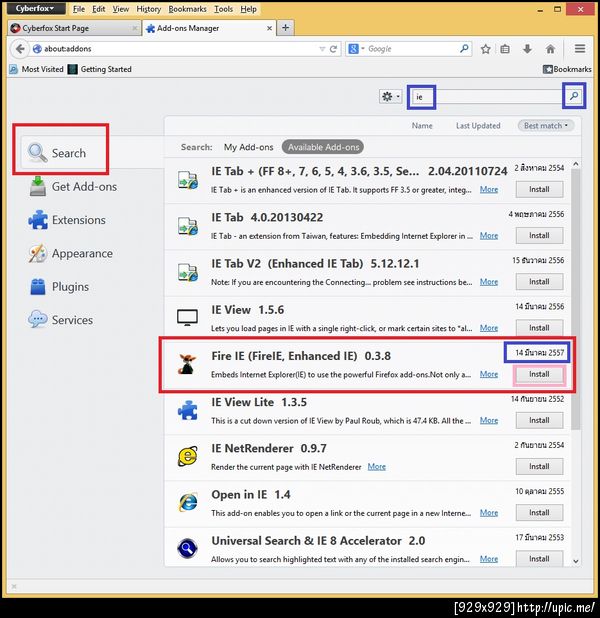Open the Bookmarks button at the toolbar's right end
600x618 pixels.
pyautogui.click(x=567, y=69)
